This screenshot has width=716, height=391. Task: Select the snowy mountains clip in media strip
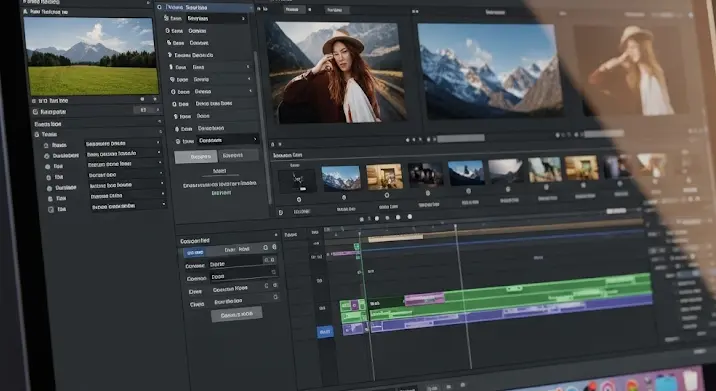pyautogui.click(x=341, y=178)
